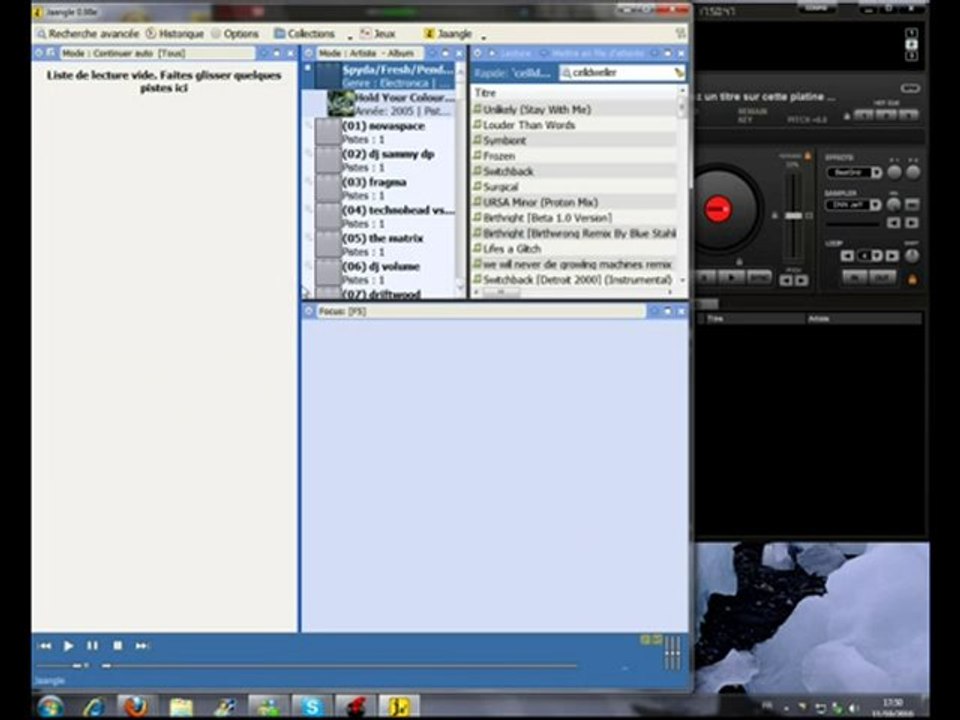The width and height of the screenshot is (960, 720).
Task: Pause playback in the Jaangle player bar
Action: (92, 646)
